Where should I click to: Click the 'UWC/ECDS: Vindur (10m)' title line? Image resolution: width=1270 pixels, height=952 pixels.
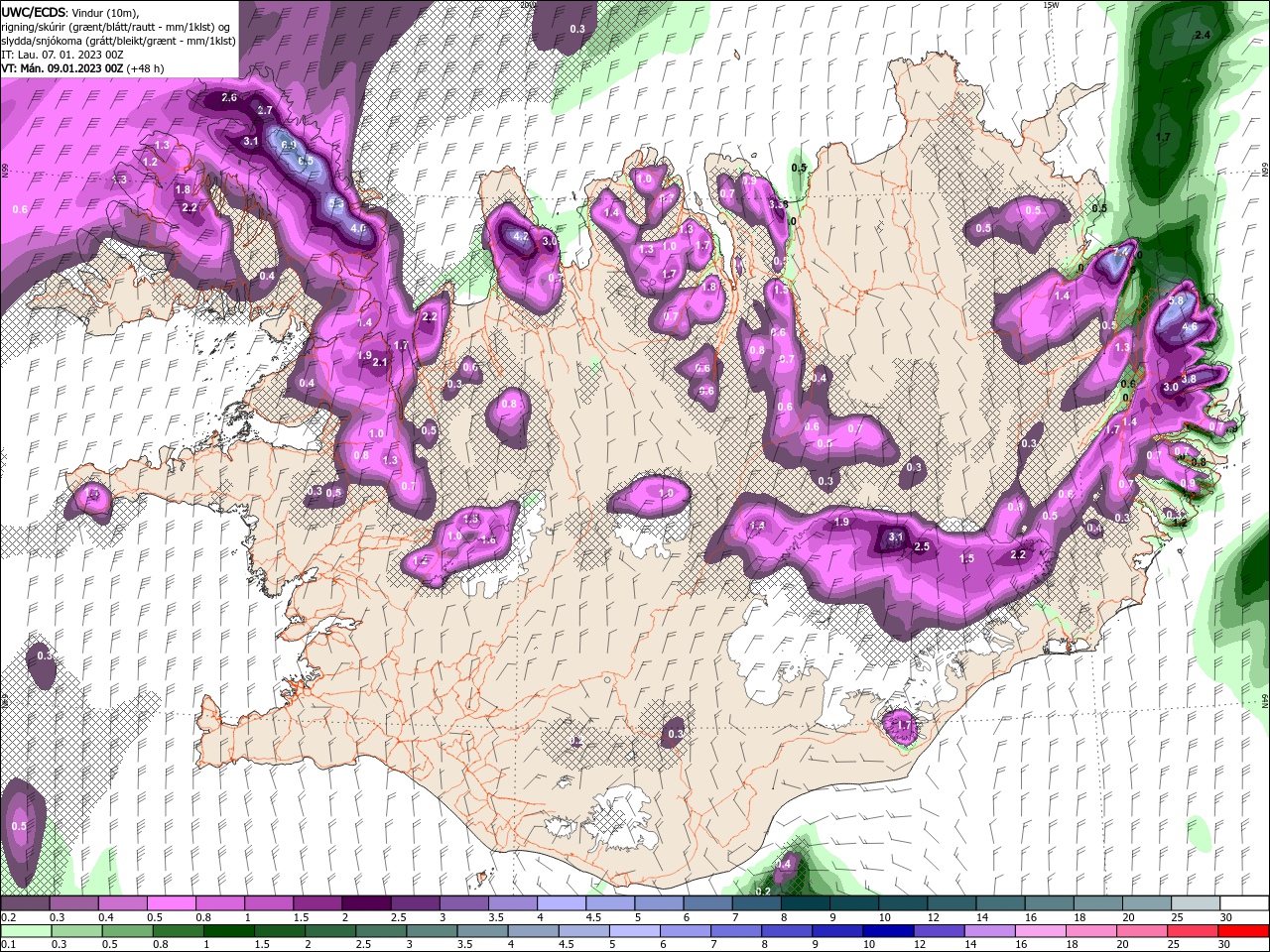pyautogui.click(x=70, y=11)
